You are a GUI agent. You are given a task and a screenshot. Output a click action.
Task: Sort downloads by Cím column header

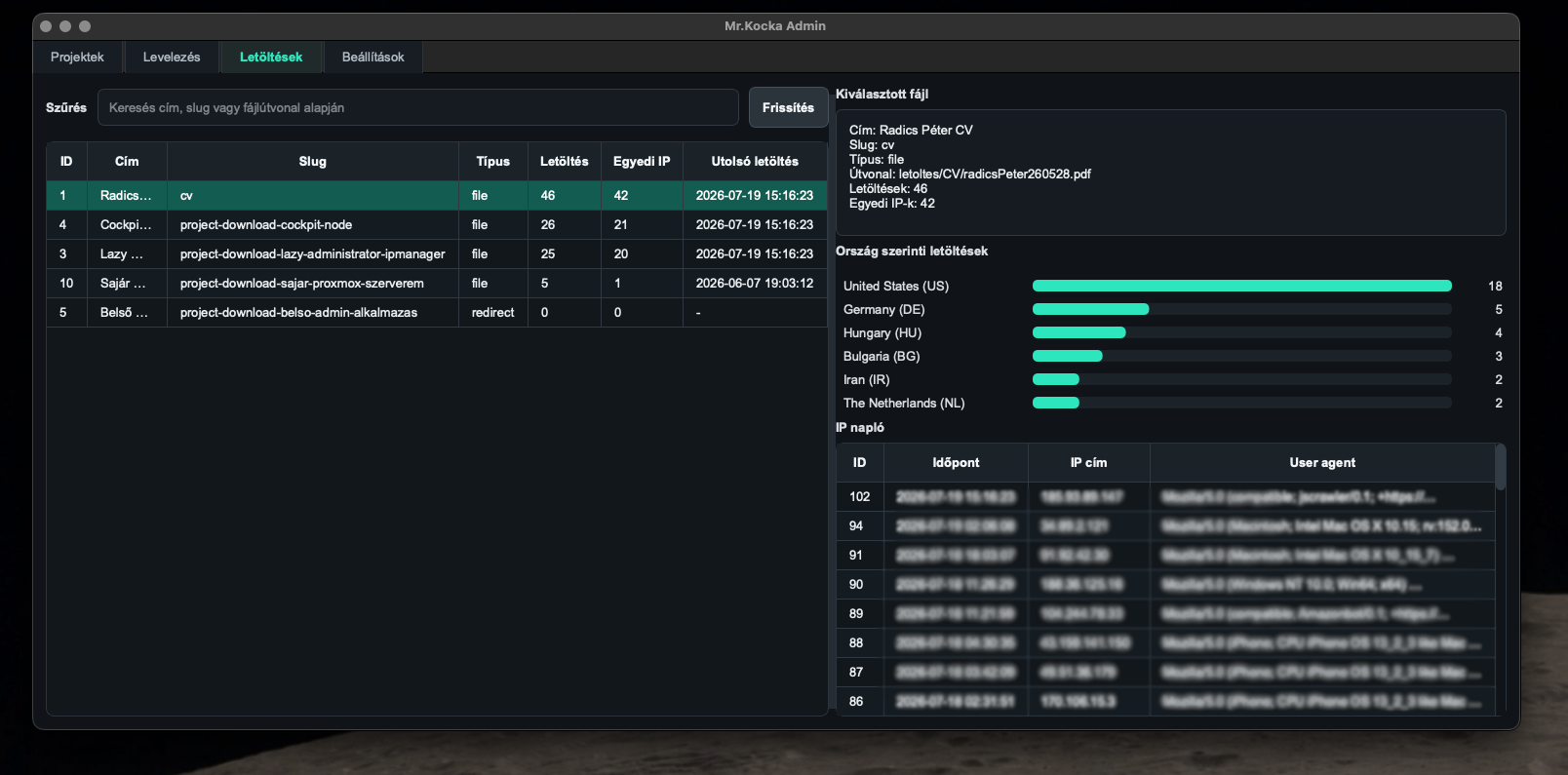click(127, 162)
